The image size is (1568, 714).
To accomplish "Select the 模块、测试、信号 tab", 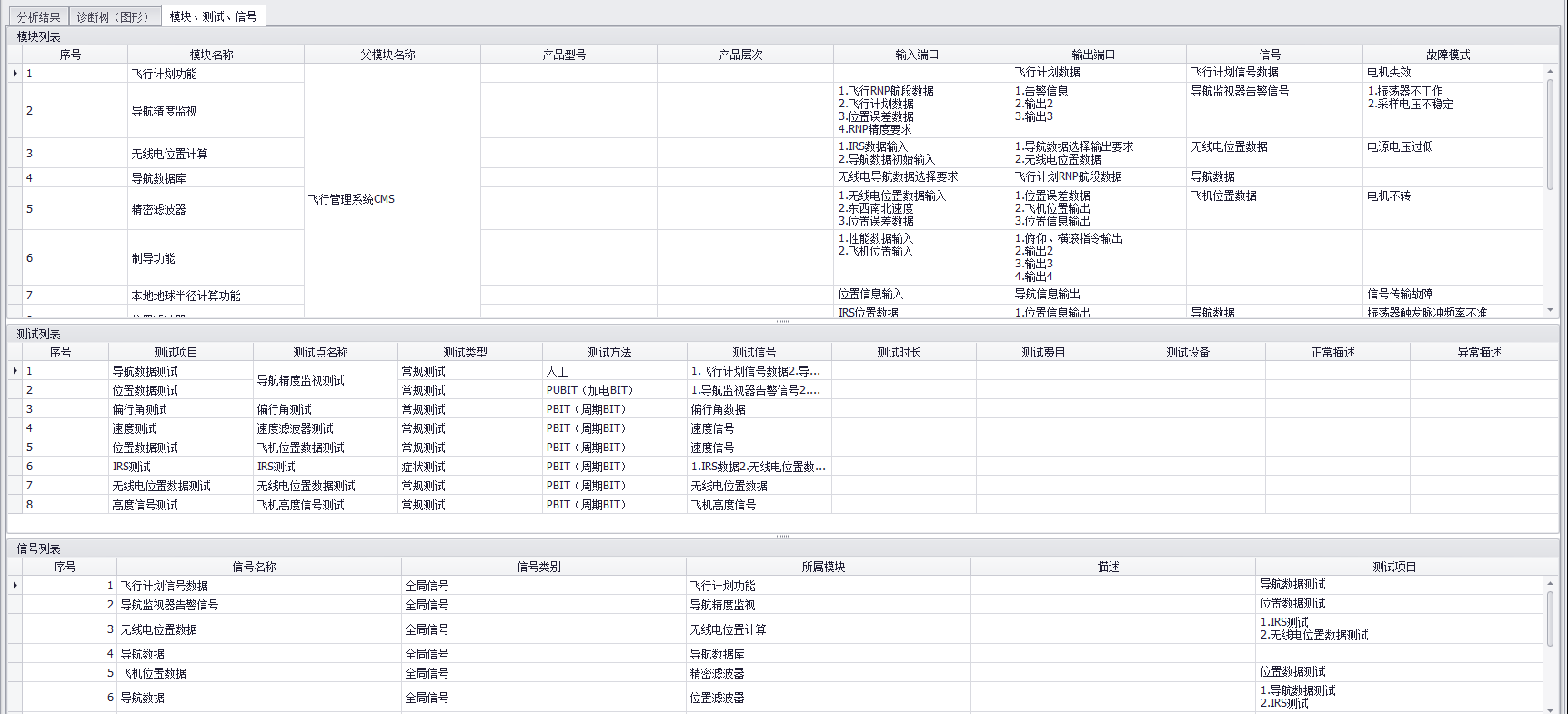I will click(x=213, y=16).
